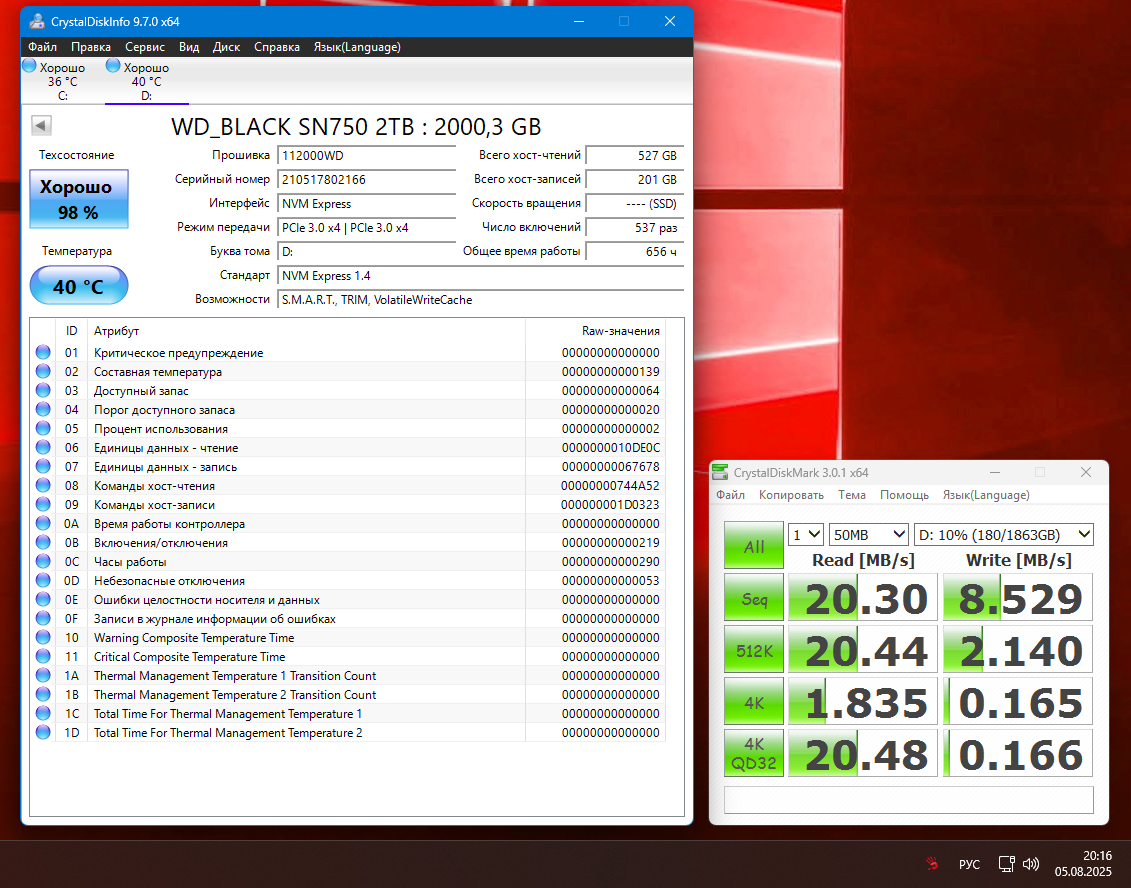Image resolution: width=1131 pixels, height=888 pixels.
Task: Click the firmware field 112000WD
Action: [x=366, y=156]
